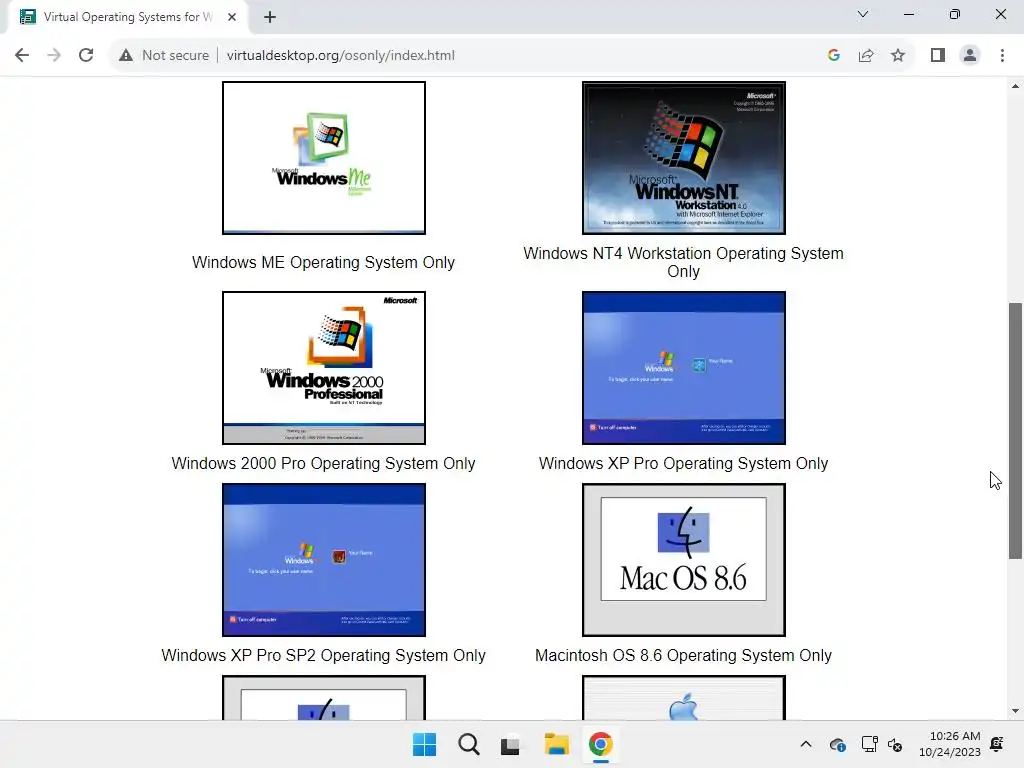1024x768 pixels.
Task: Reload the current page
Action: pos(86,56)
